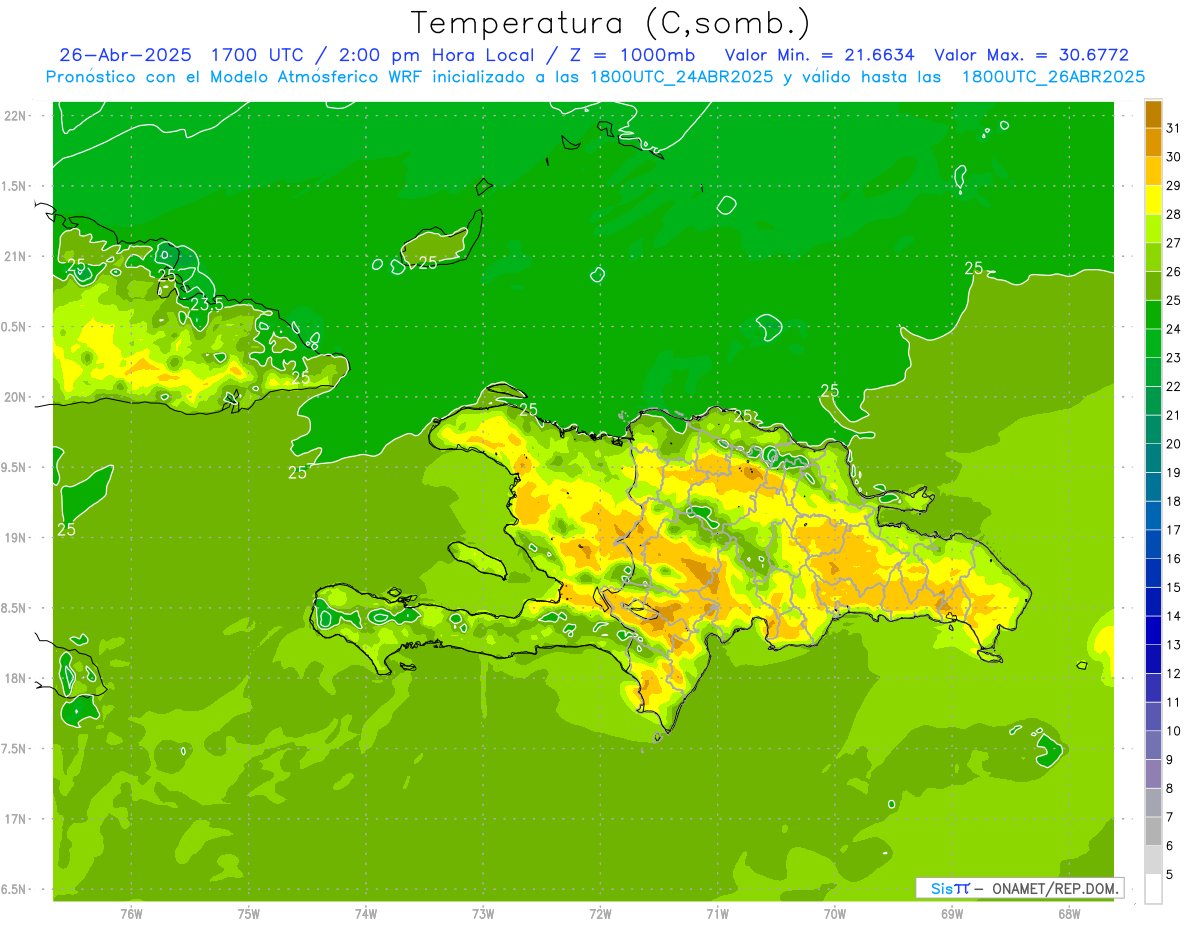
Task: Click '1800UTC_26ABR2025' valid-until time text
Action: (1053, 77)
